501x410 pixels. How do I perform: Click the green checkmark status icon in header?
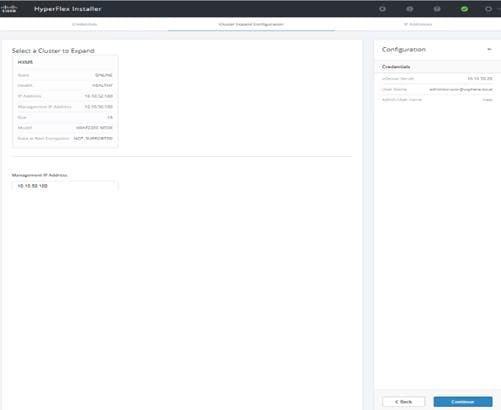pyautogui.click(x=464, y=9)
